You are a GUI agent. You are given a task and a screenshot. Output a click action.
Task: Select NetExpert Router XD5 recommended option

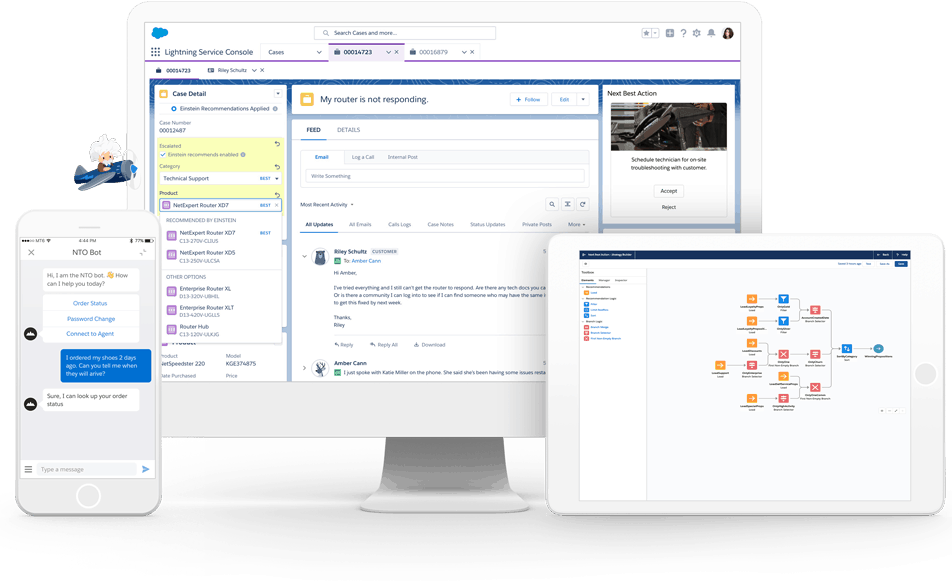point(223,256)
